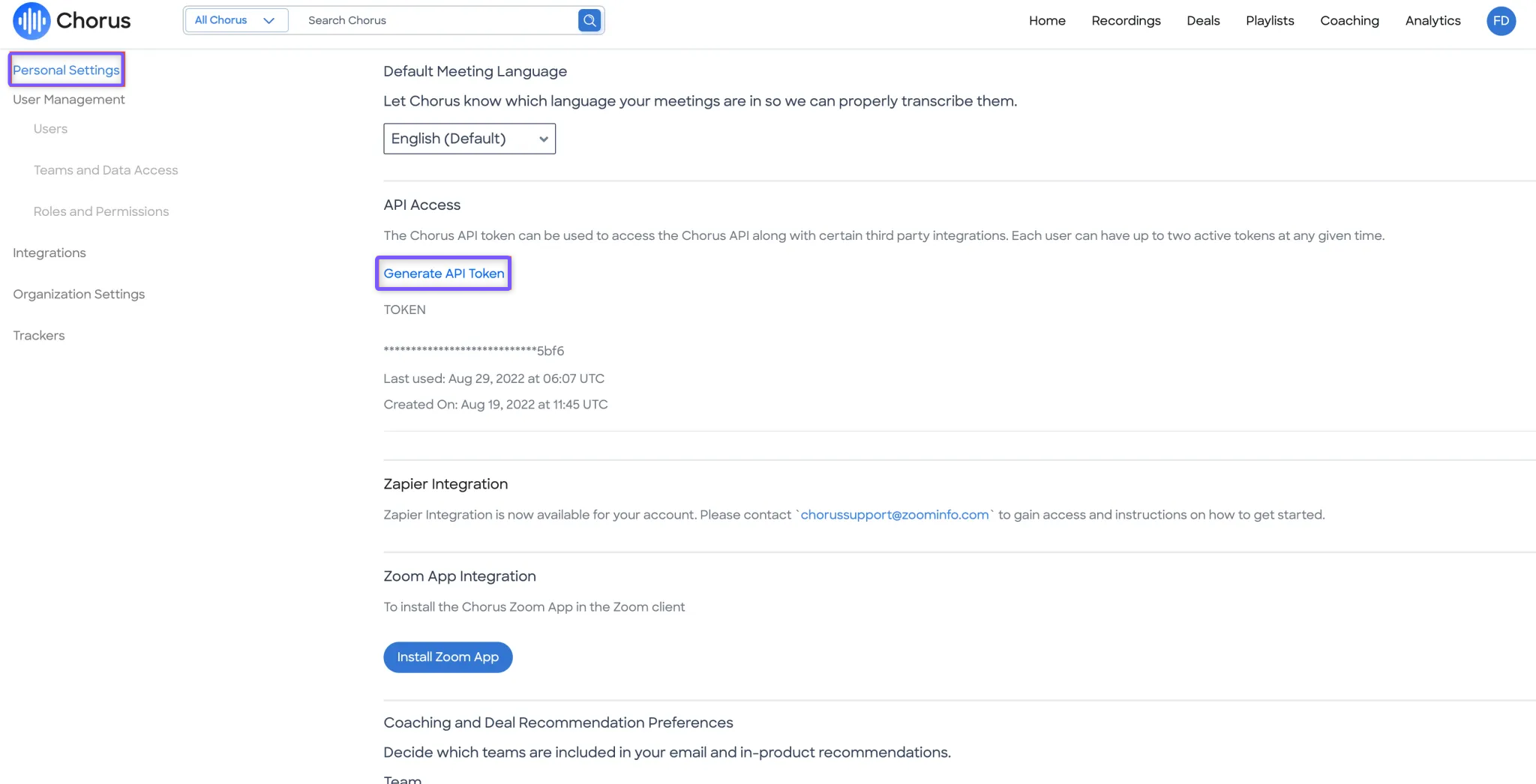1536x784 pixels.
Task: Open Trackers in the sidebar
Action: 39,335
